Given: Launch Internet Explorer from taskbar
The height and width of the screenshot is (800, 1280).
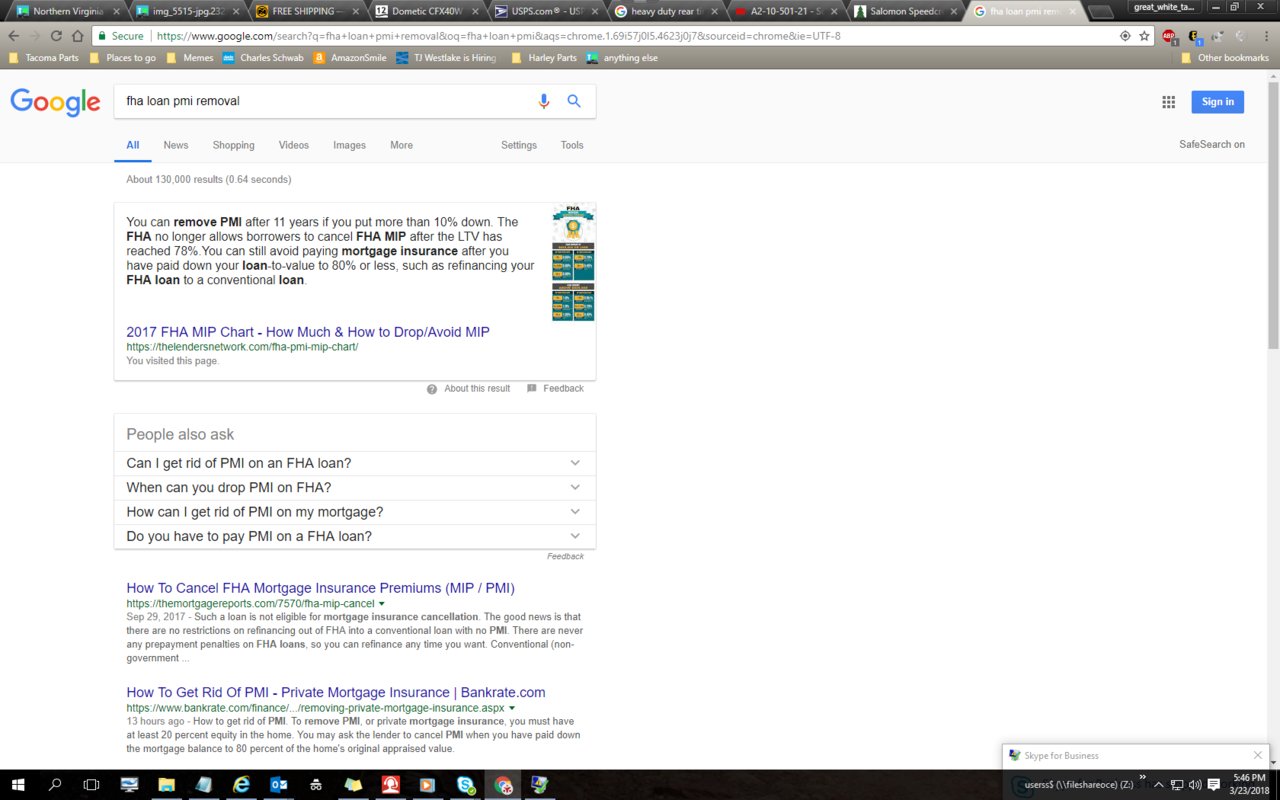Looking at the screenshot, I should coord(241,785).
